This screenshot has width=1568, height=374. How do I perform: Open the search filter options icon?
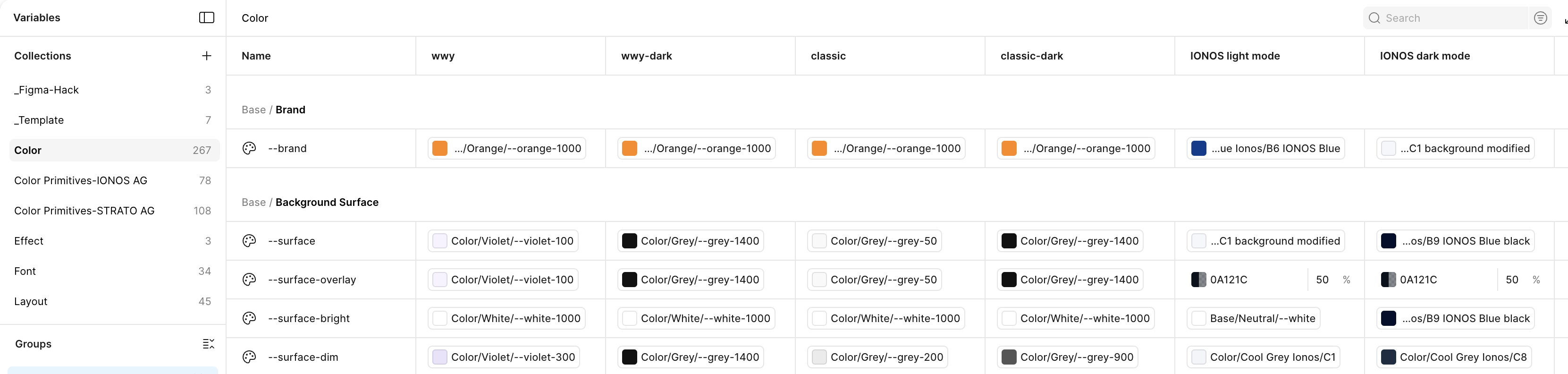point(1541,17)
